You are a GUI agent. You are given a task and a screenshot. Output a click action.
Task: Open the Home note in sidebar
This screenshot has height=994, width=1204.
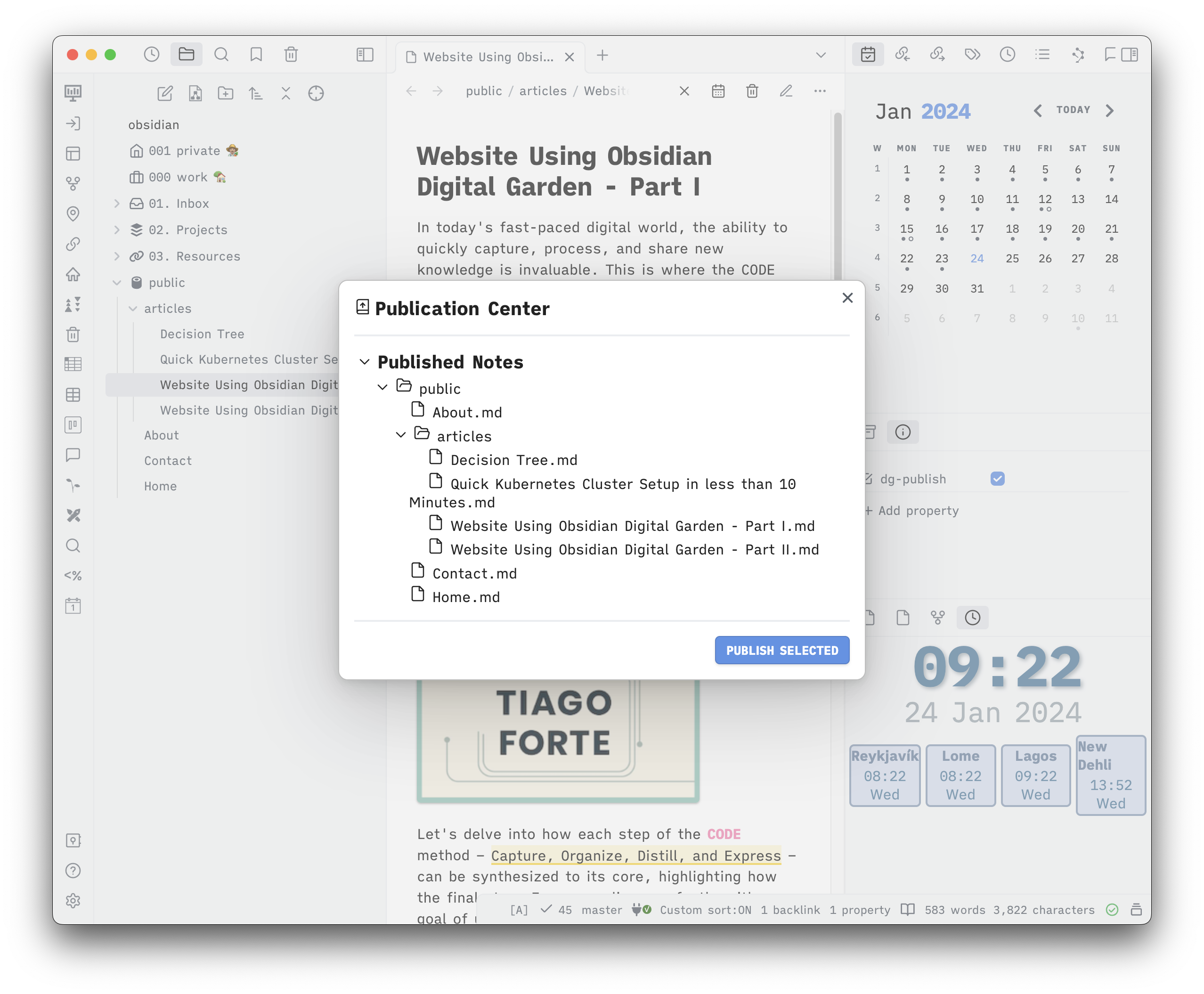pyautogui.click(x=160, y=486)
